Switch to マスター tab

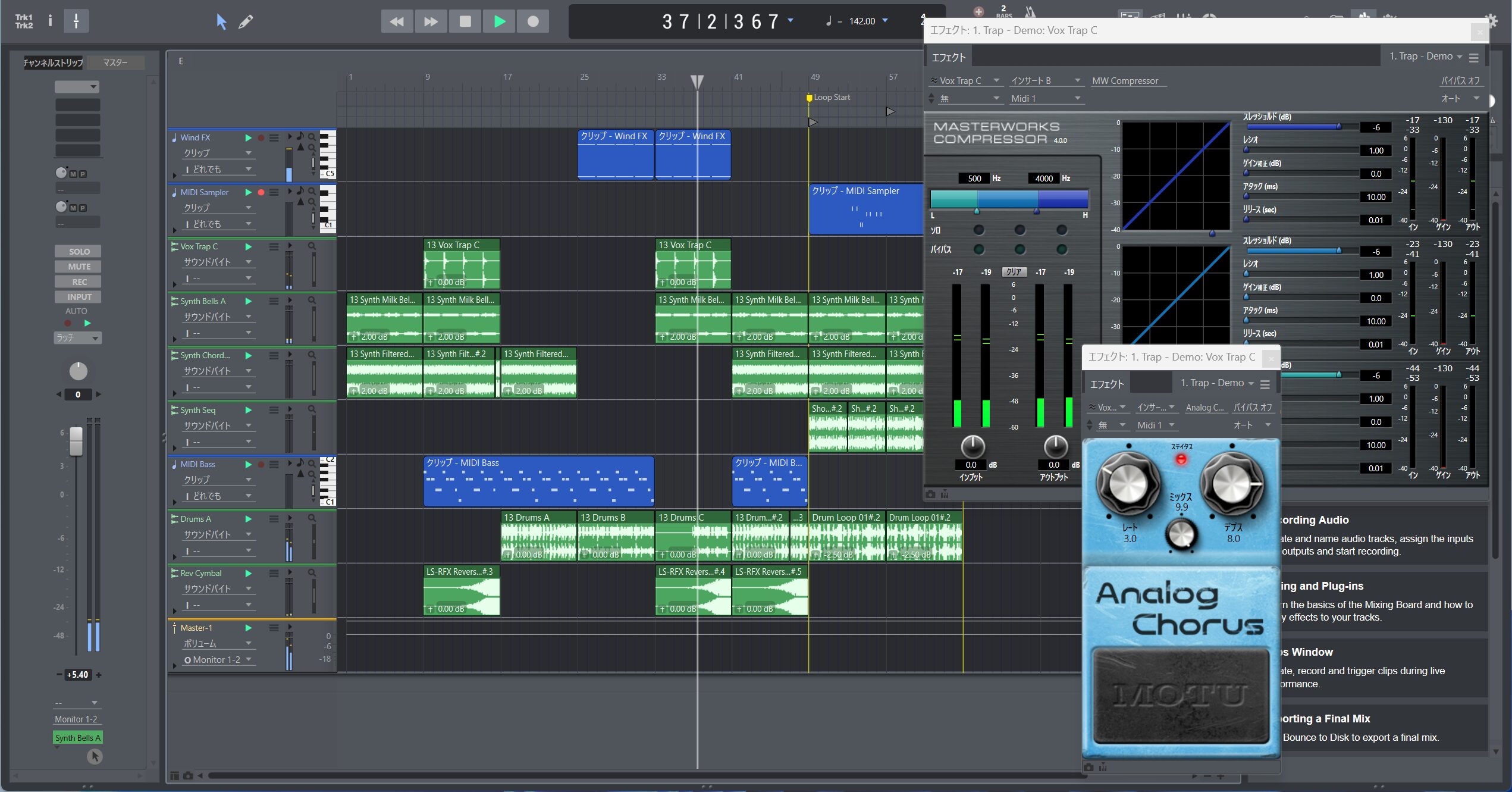point(115,62)
